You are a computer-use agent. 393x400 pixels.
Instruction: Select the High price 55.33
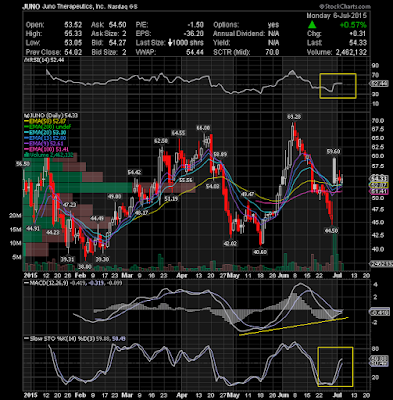pos(73,34)
